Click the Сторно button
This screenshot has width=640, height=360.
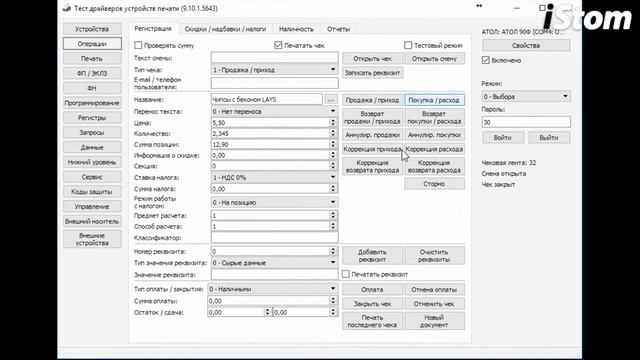(434, 184)
